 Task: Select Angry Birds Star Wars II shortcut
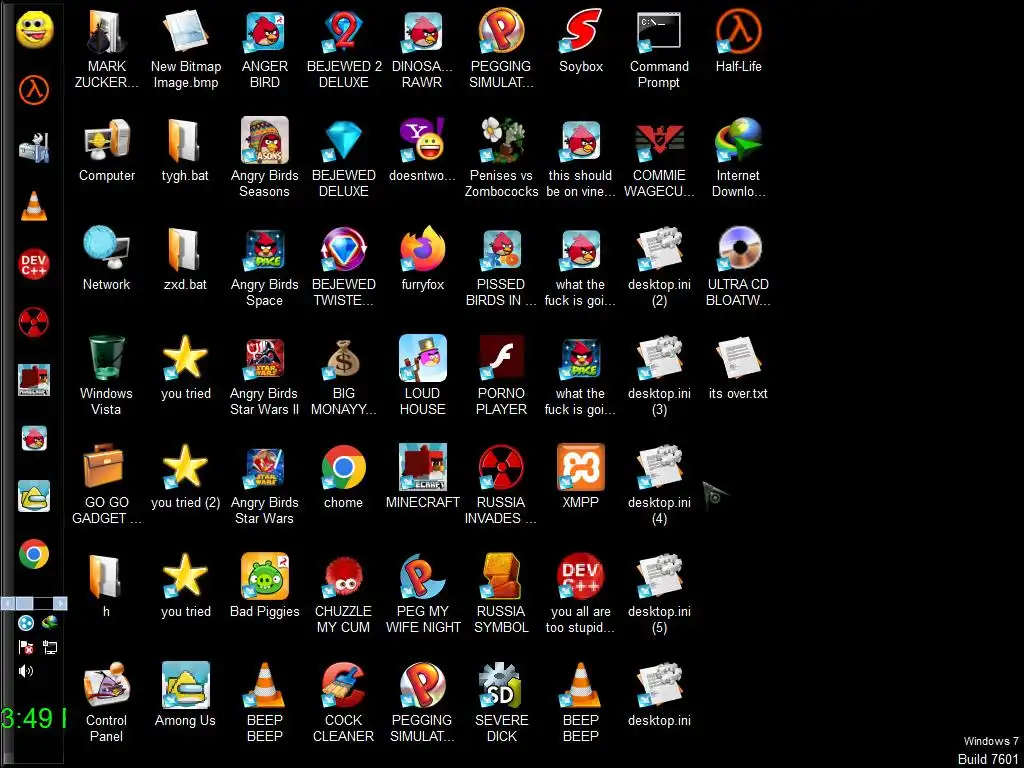(x=264, y=376)
